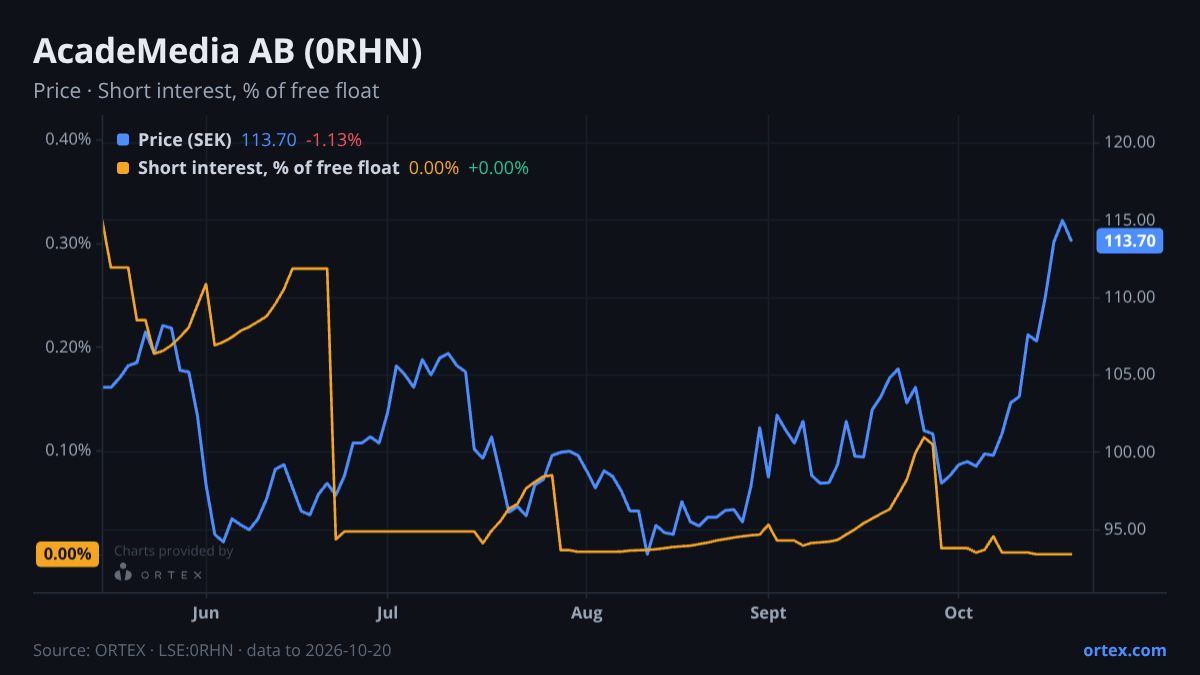Click the blue 113.70 price axis tag
1200x675 pixels.
point(1129,241)
